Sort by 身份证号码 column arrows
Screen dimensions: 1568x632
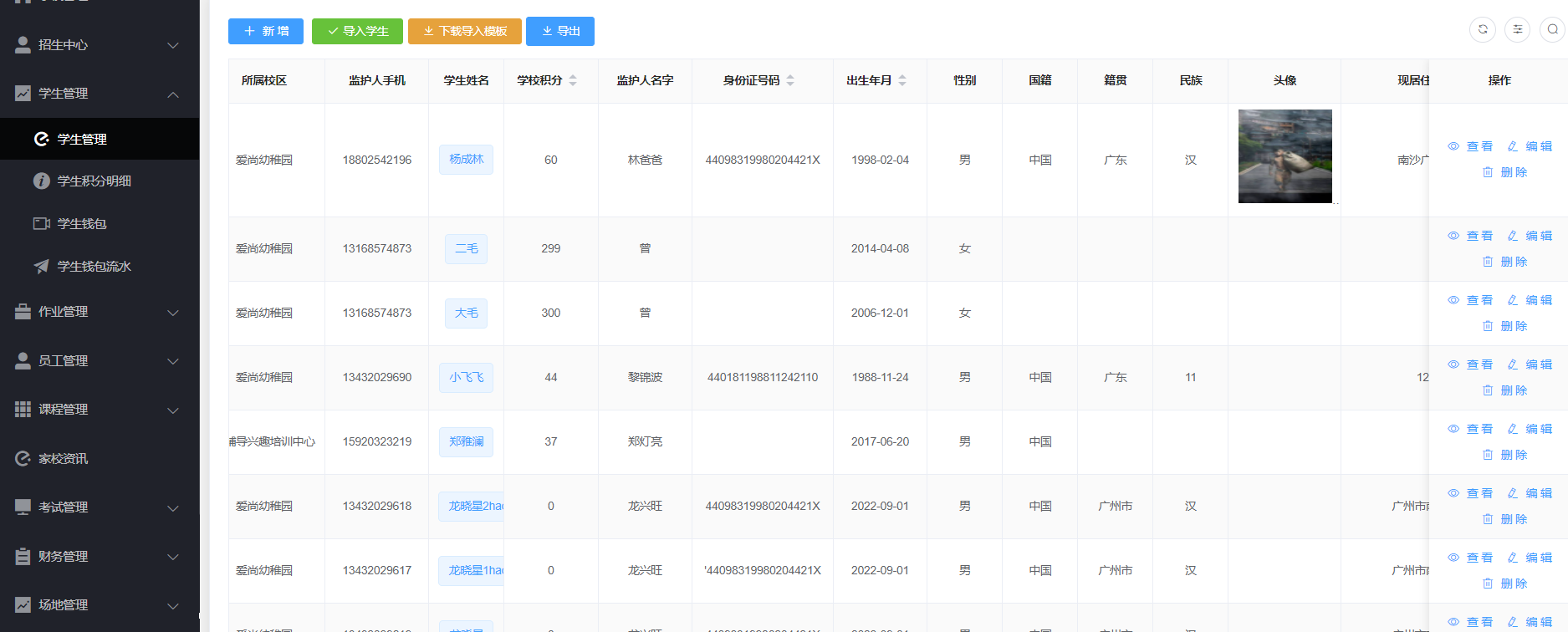(790, 80)
